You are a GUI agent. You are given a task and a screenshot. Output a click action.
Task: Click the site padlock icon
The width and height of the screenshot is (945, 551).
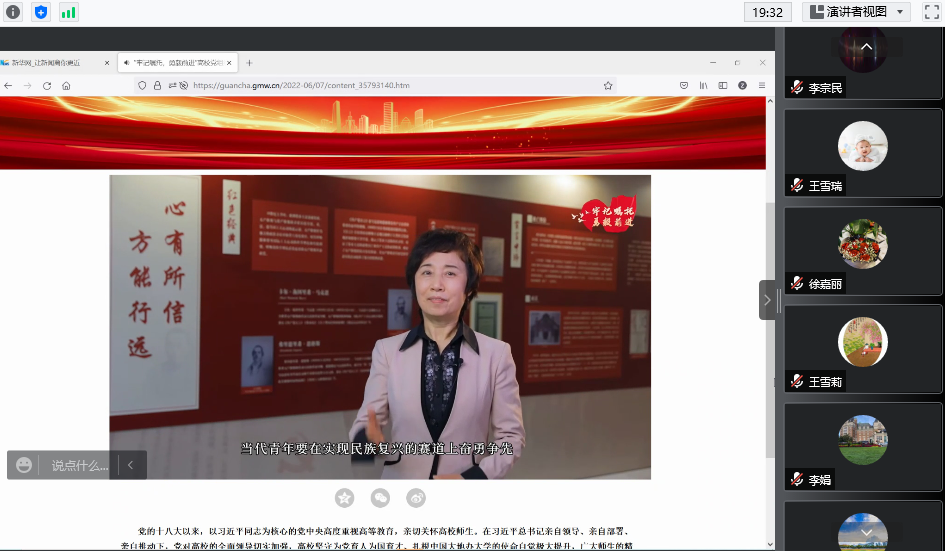pyautogui.click(x=157, y=86)
